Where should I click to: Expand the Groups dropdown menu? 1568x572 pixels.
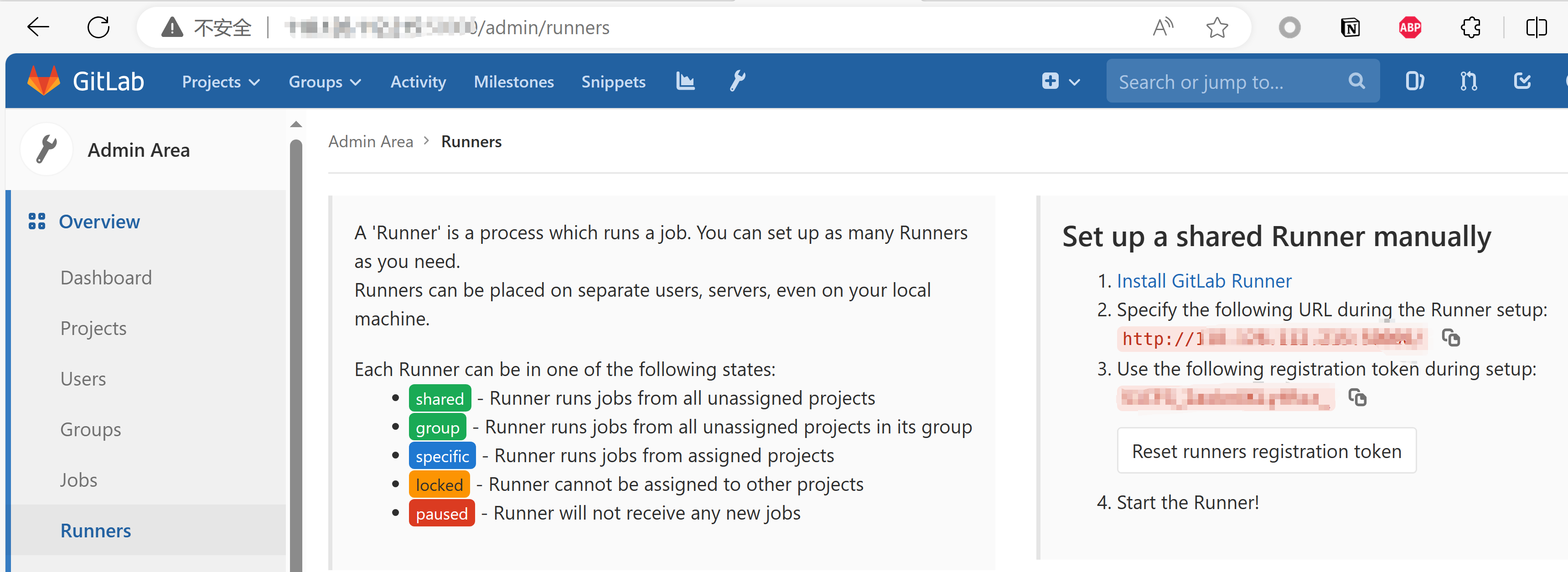click(x=325, y=82)
